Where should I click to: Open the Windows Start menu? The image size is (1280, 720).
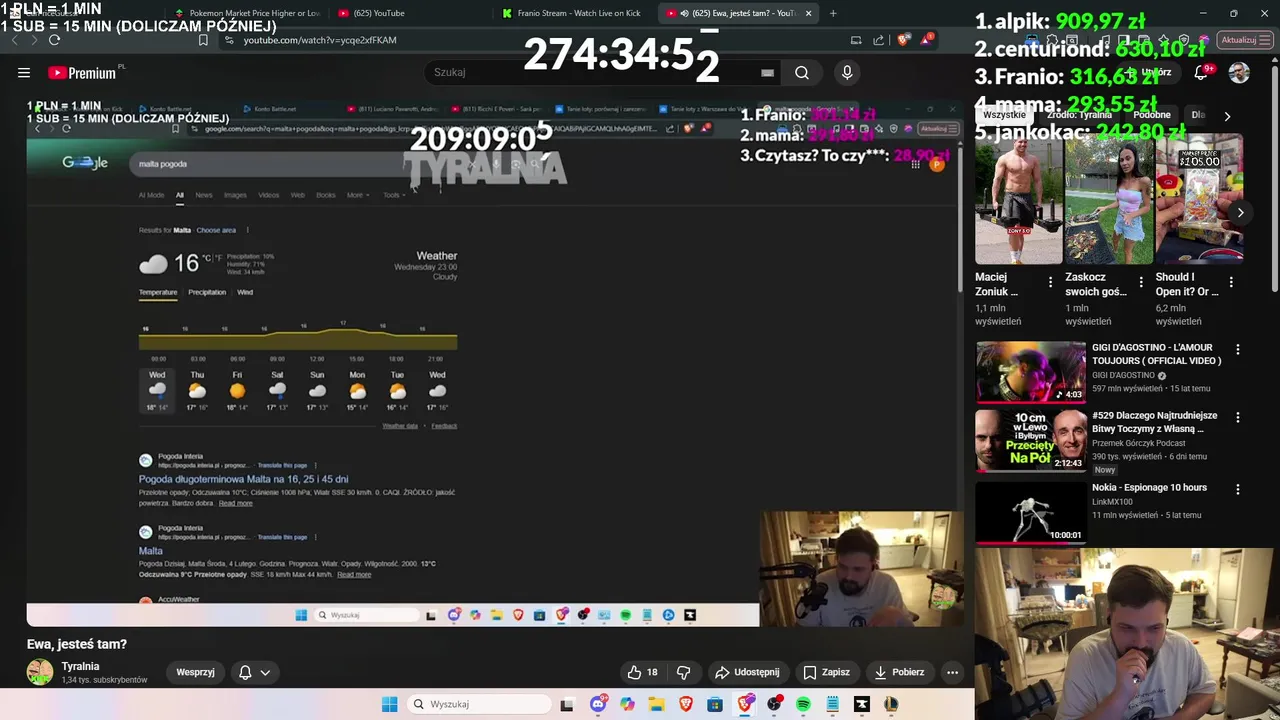[x=389, y=704]
